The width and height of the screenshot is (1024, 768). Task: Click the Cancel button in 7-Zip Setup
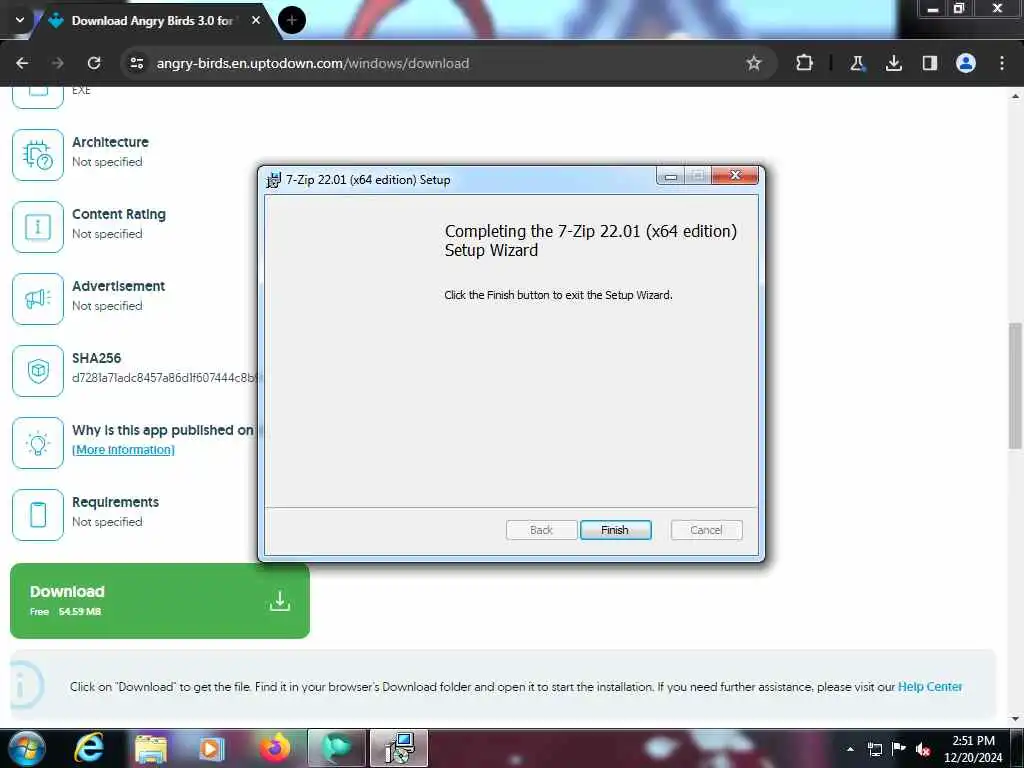click(706, 530)
